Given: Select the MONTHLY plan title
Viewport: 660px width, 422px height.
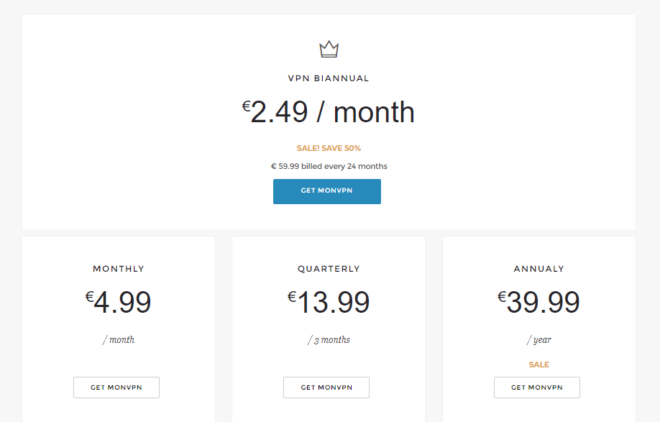Looking at the screenshot, I should pyautogui.click(x=118, y=269).
